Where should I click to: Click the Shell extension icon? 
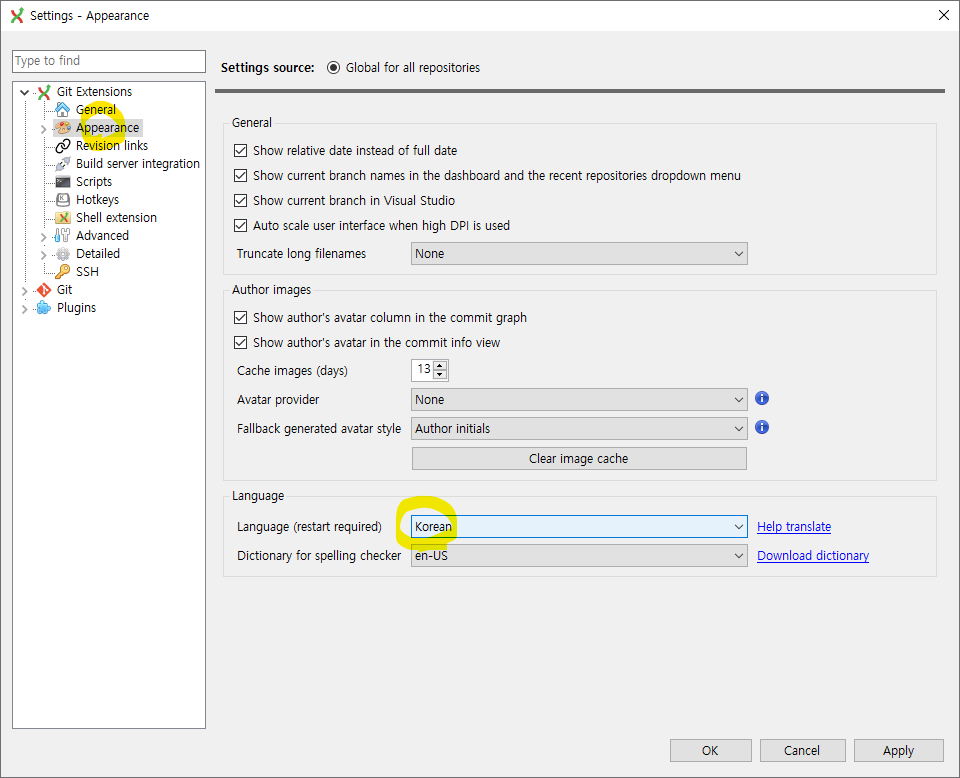(62, 217)
